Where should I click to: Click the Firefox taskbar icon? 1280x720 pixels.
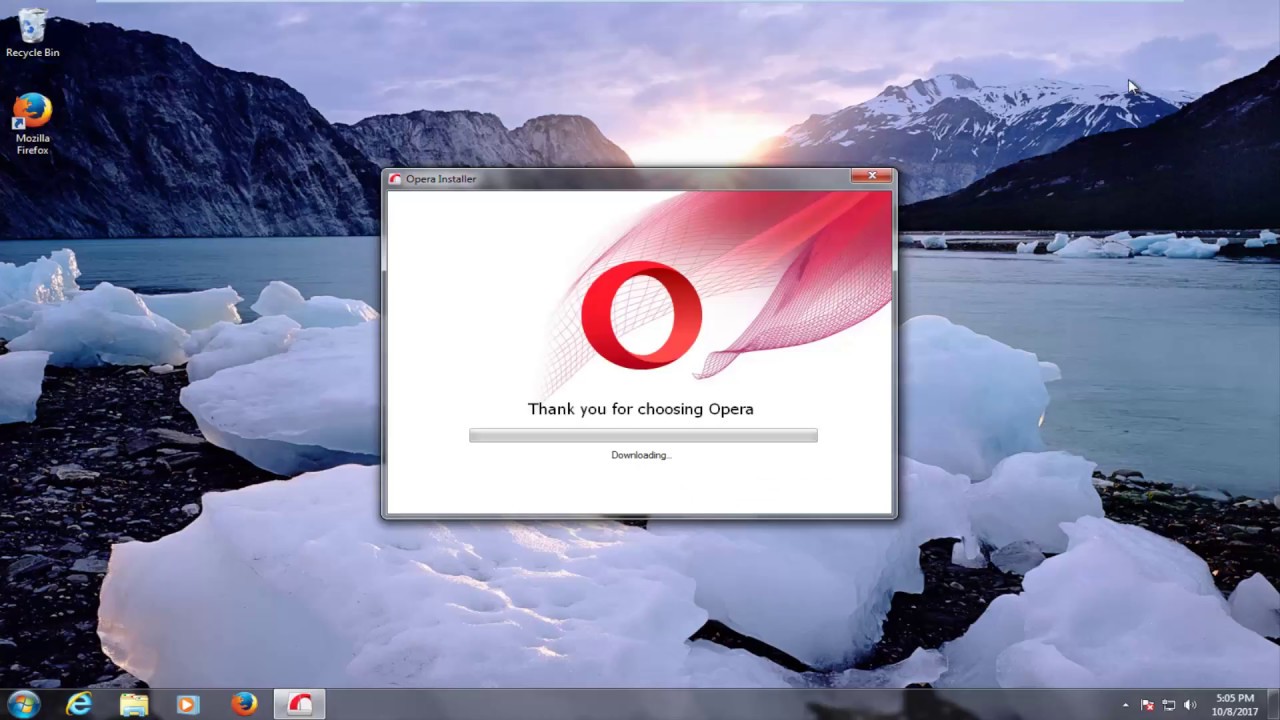pyautogui.click(x=243, y=704)
